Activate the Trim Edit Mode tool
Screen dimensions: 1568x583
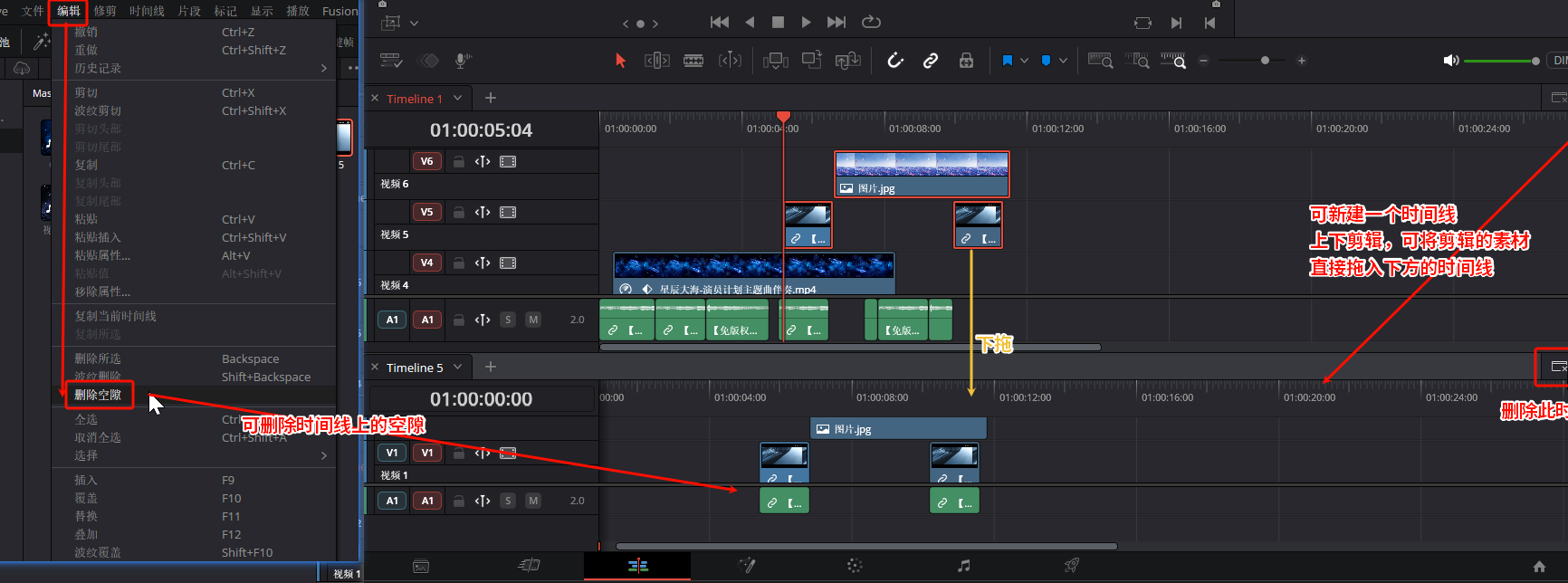[x=657, y=61]
